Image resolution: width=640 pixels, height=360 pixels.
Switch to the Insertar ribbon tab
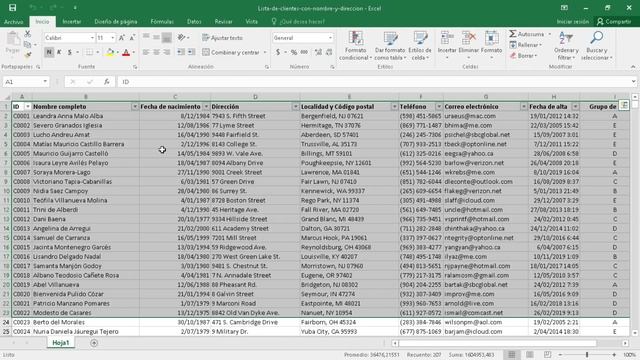[x=71, y=22]
